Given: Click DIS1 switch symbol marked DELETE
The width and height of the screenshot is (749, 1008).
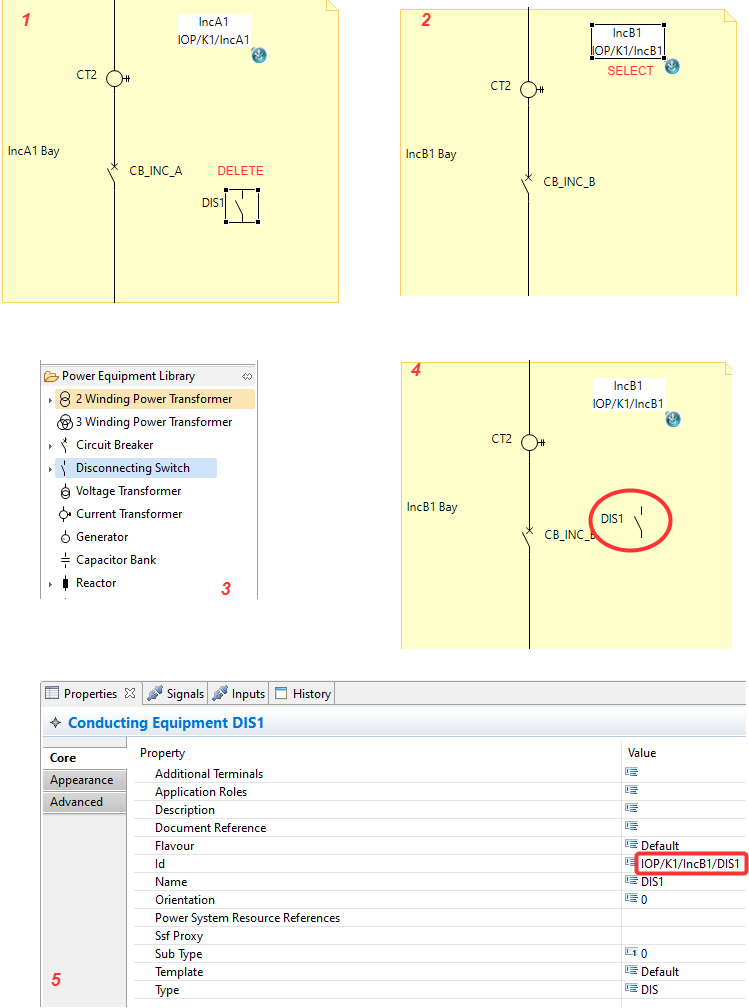Looking at the screenshot, I should point(242,206).
